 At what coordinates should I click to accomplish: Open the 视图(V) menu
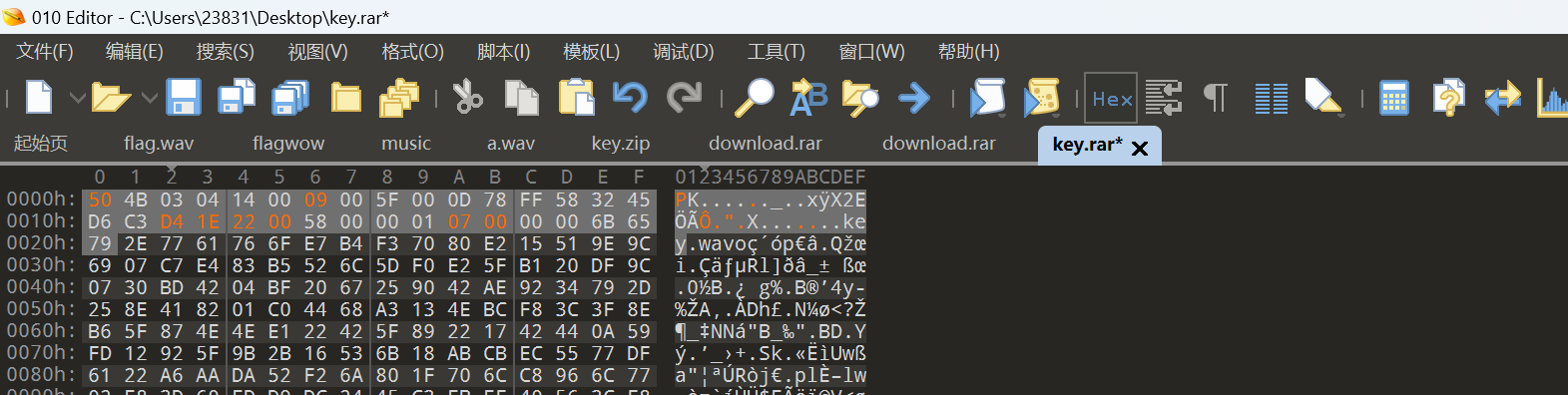point(318,51)
